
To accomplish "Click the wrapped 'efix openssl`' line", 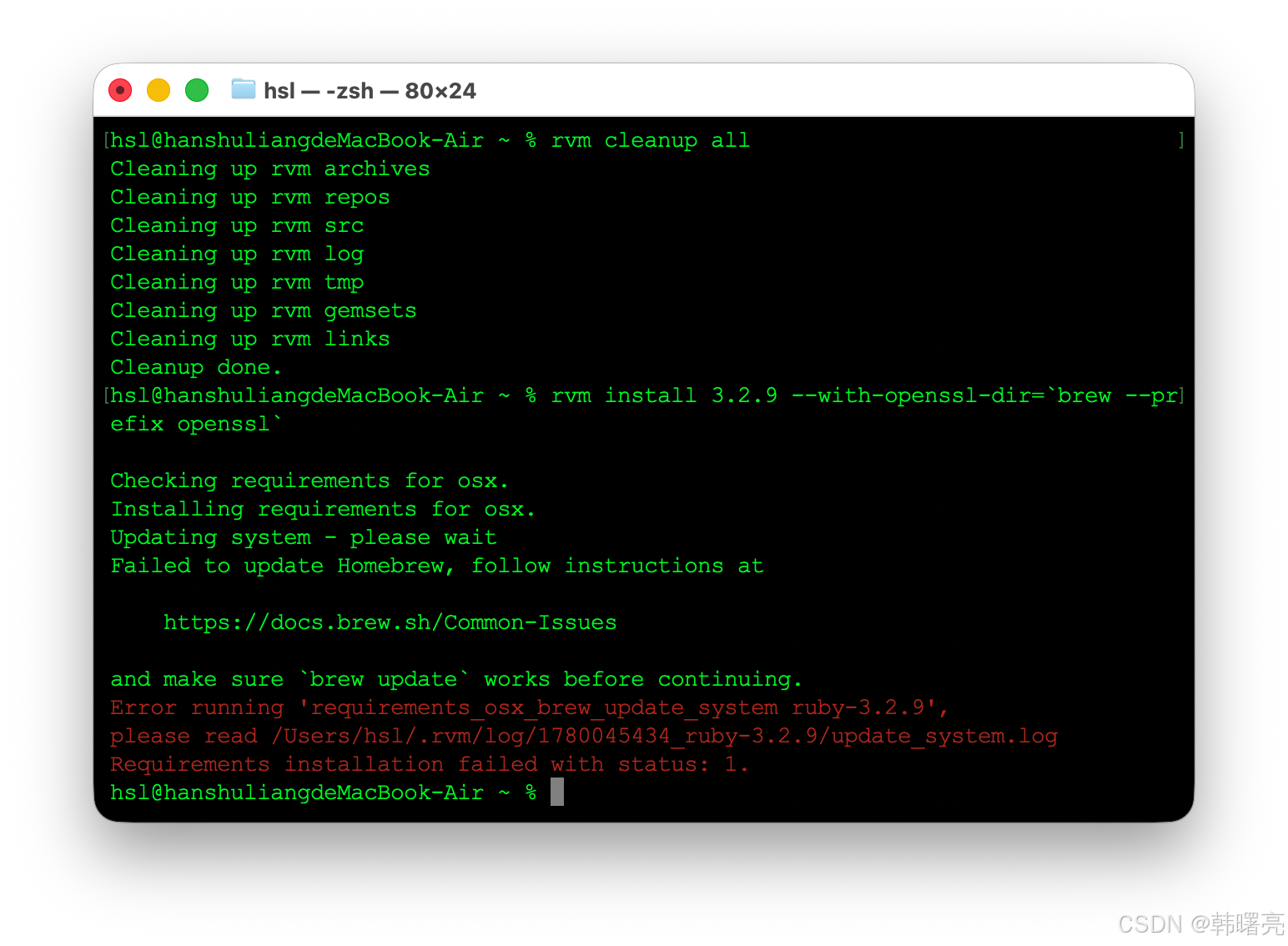I will [x=197, y=424].
